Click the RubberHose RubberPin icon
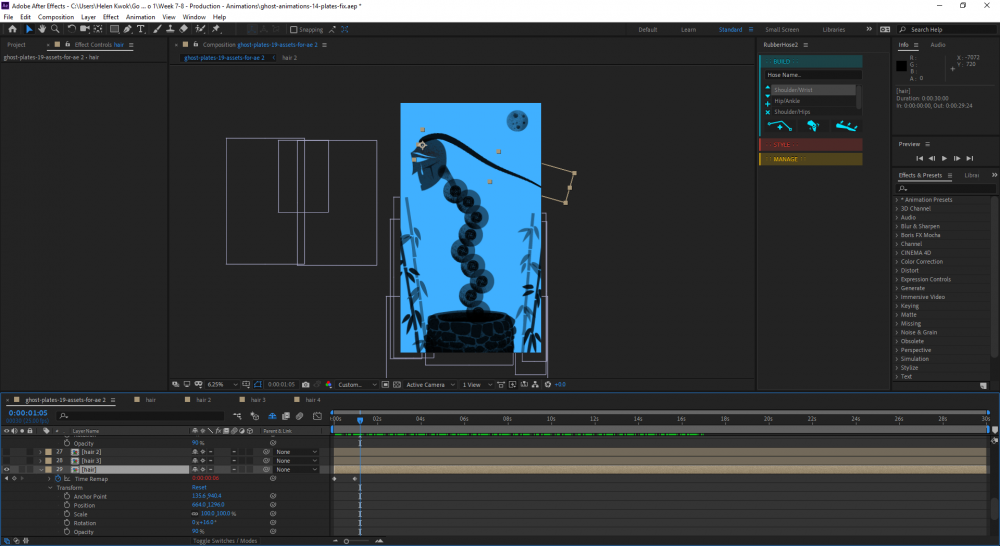The width and height of the screenshot is (1000, 546). [x=846, y=126]
